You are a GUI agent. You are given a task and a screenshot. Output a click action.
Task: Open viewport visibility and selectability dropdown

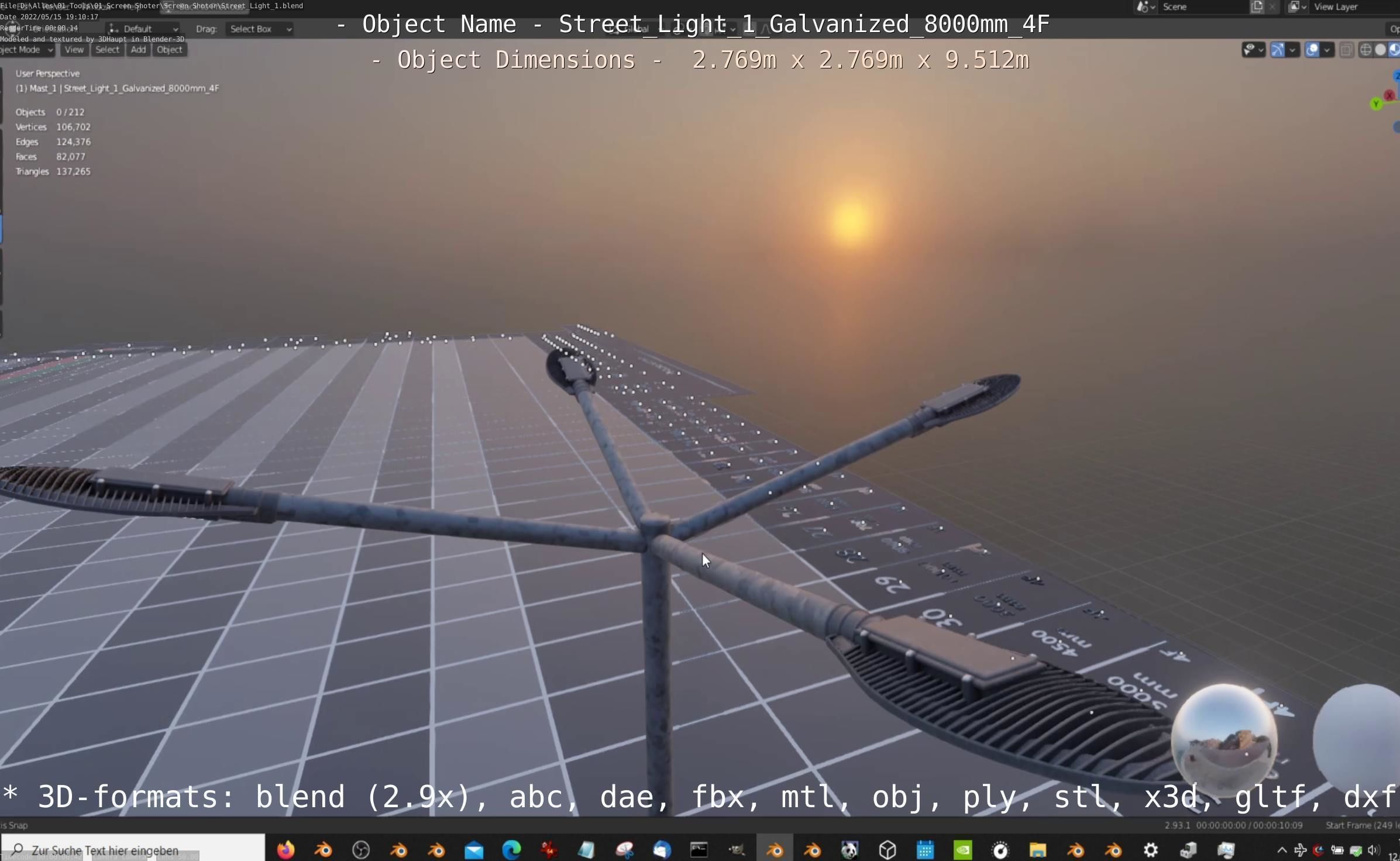point(1253,50)
